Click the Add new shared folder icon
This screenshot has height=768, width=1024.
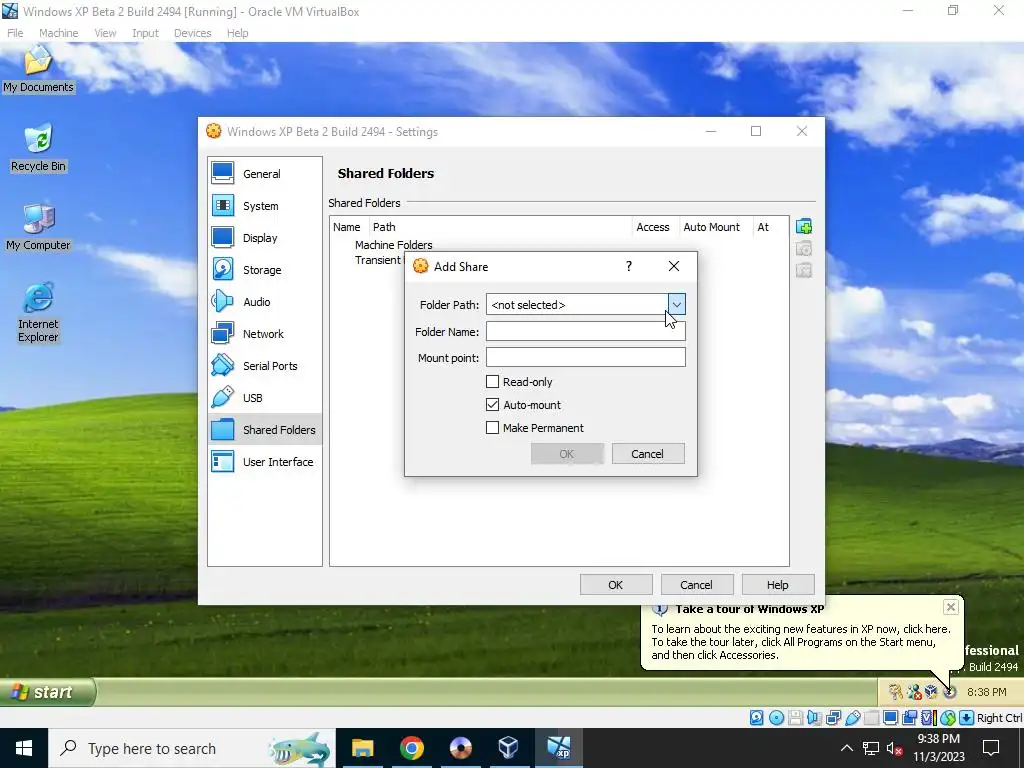[804, 227]
